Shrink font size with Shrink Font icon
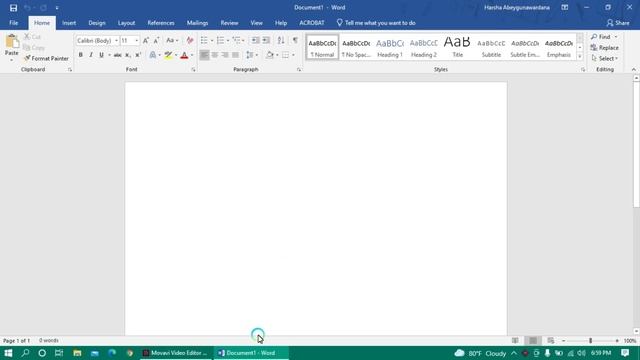Image resolution: width=640 pixels, height=360 pixels. click(x=156, y=40)
